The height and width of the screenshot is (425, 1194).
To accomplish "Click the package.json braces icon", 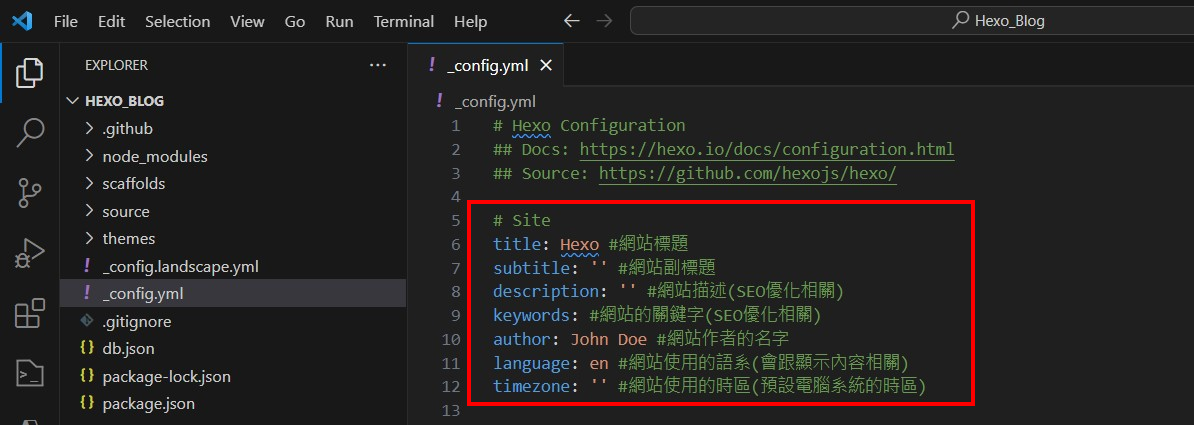I will (x=88, y=404).
